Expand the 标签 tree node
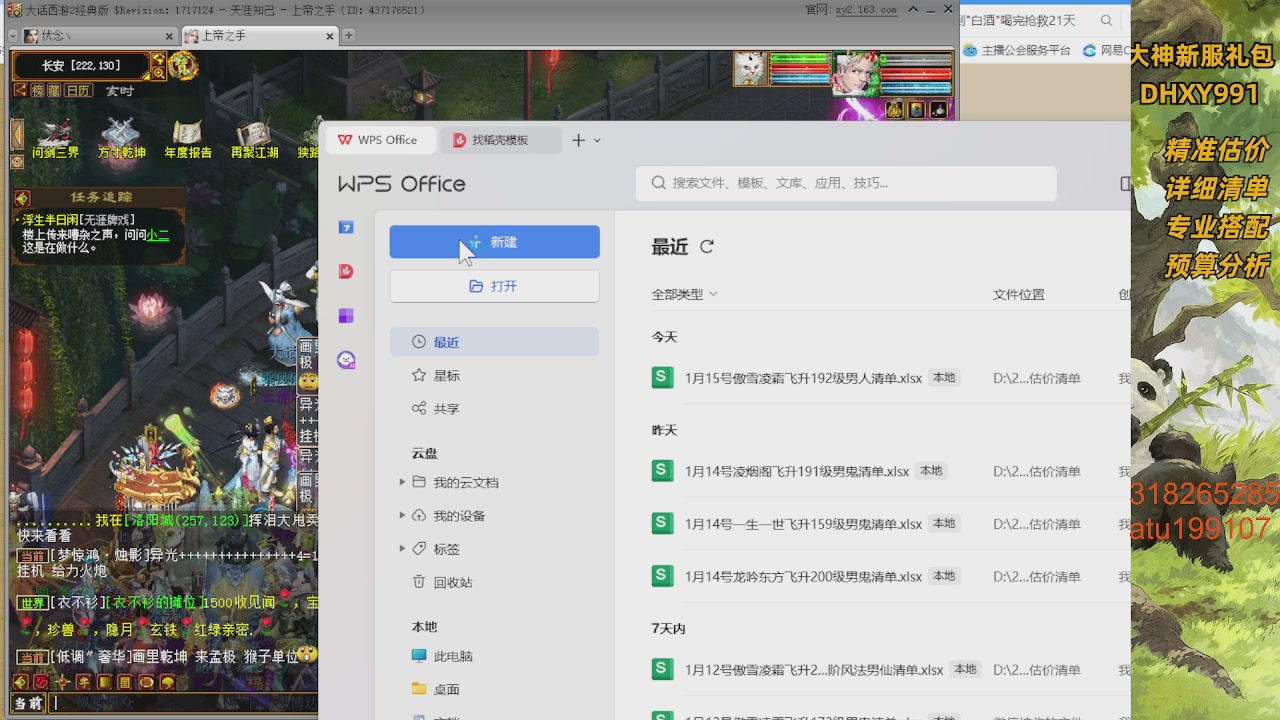Screen dimensions: 1280x720 tap(403, 548)
